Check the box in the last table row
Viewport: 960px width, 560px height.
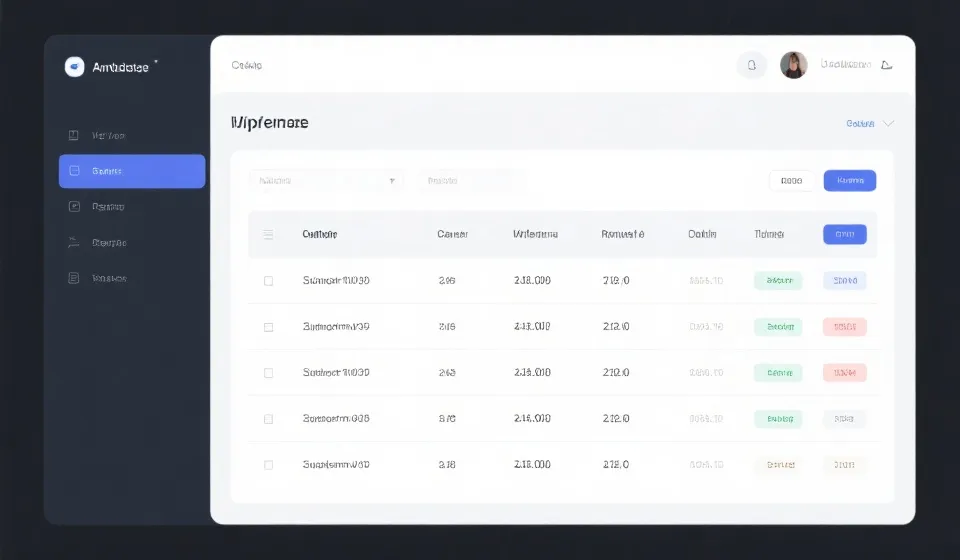pos(268,465)
